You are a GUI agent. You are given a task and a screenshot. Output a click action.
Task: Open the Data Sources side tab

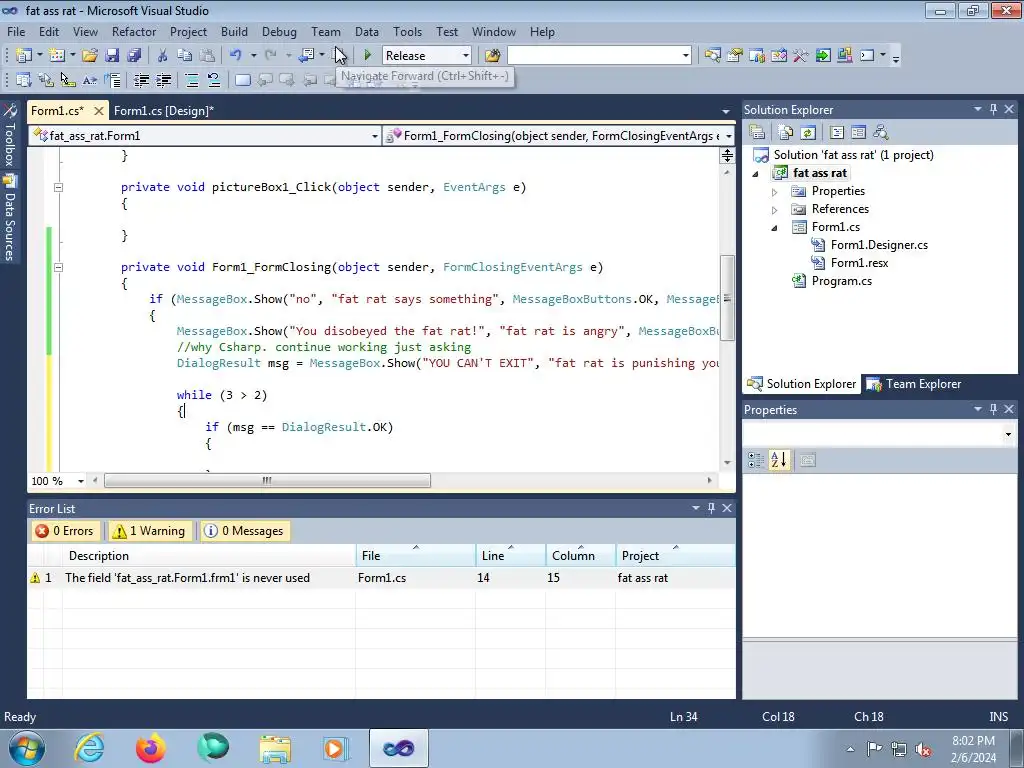9,218
